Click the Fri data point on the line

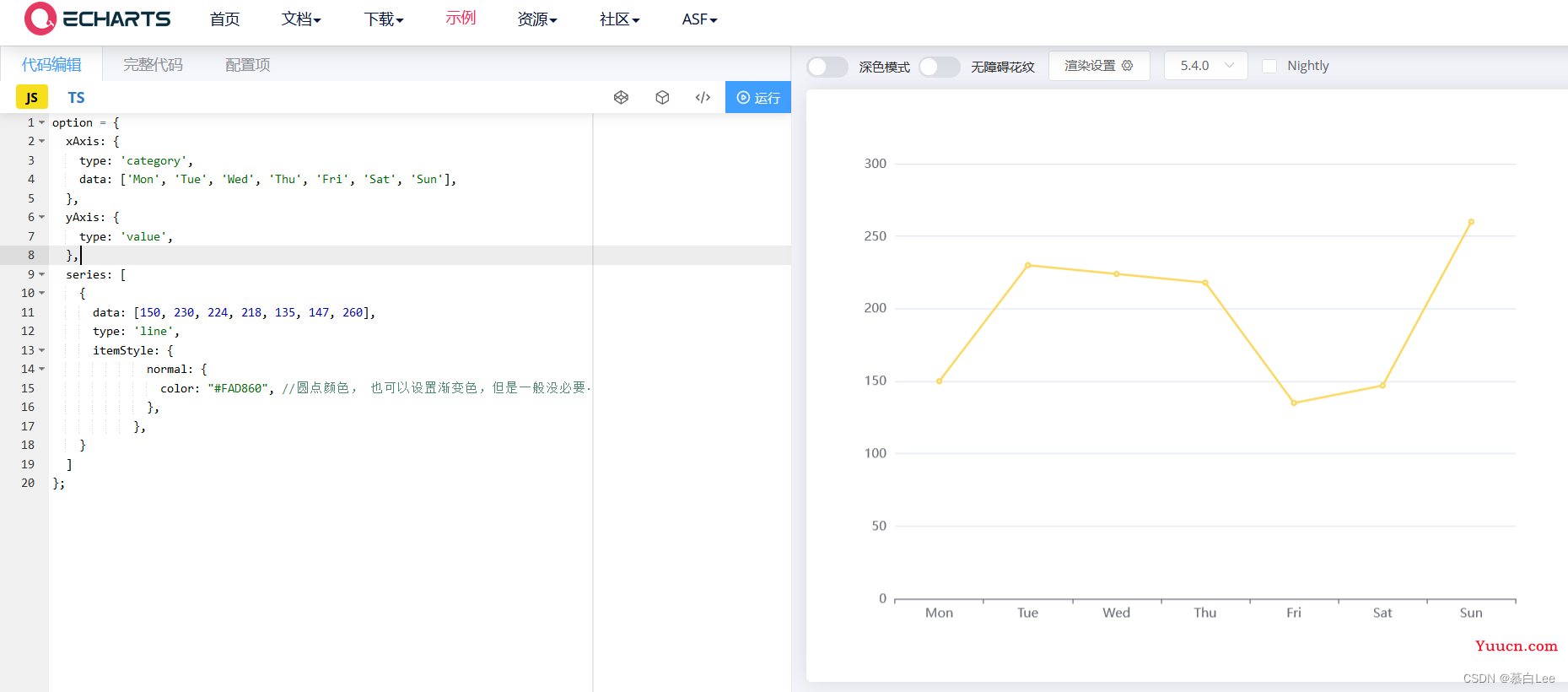(1294, 403)
